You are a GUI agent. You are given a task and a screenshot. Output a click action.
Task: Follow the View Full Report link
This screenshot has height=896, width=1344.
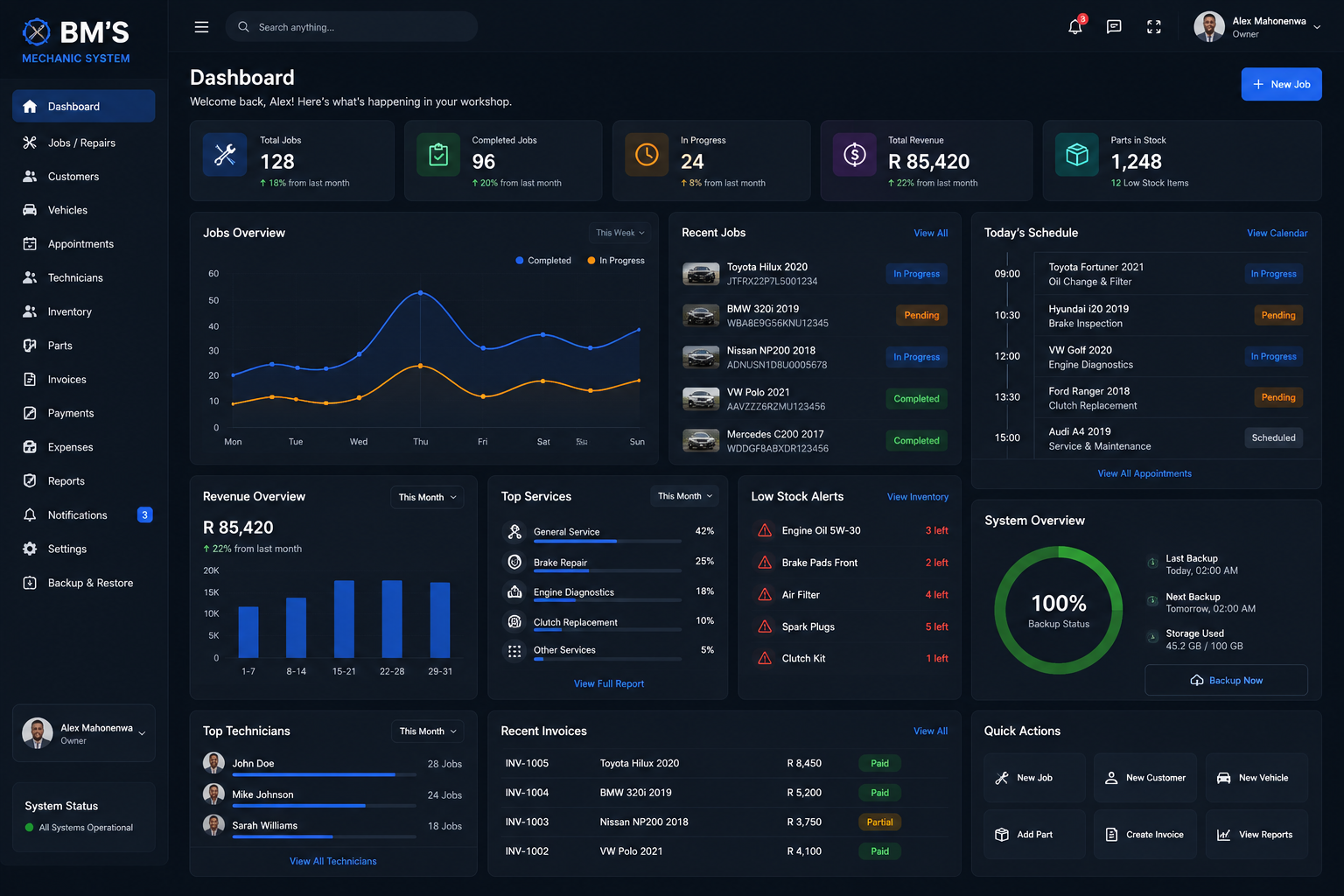(x=609, y=683)
